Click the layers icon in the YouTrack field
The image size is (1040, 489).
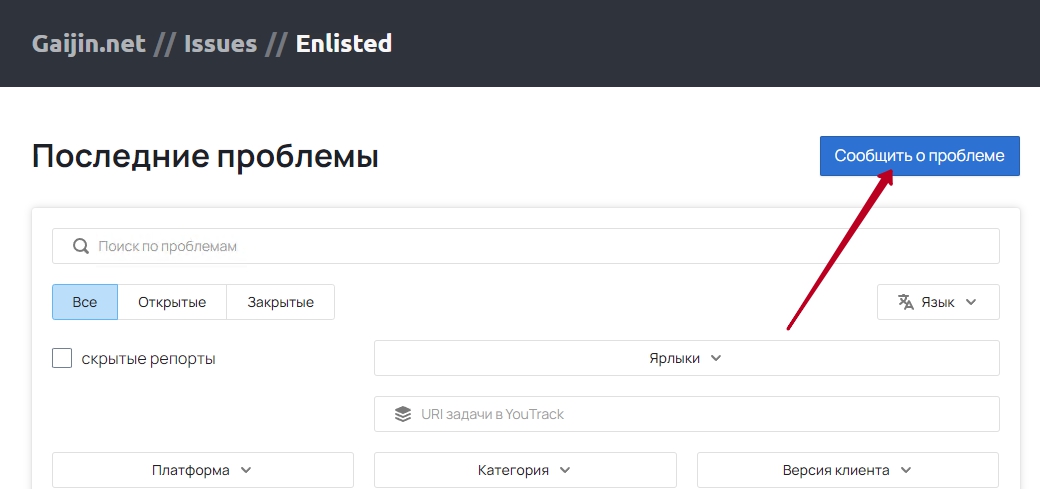point(403,414)
